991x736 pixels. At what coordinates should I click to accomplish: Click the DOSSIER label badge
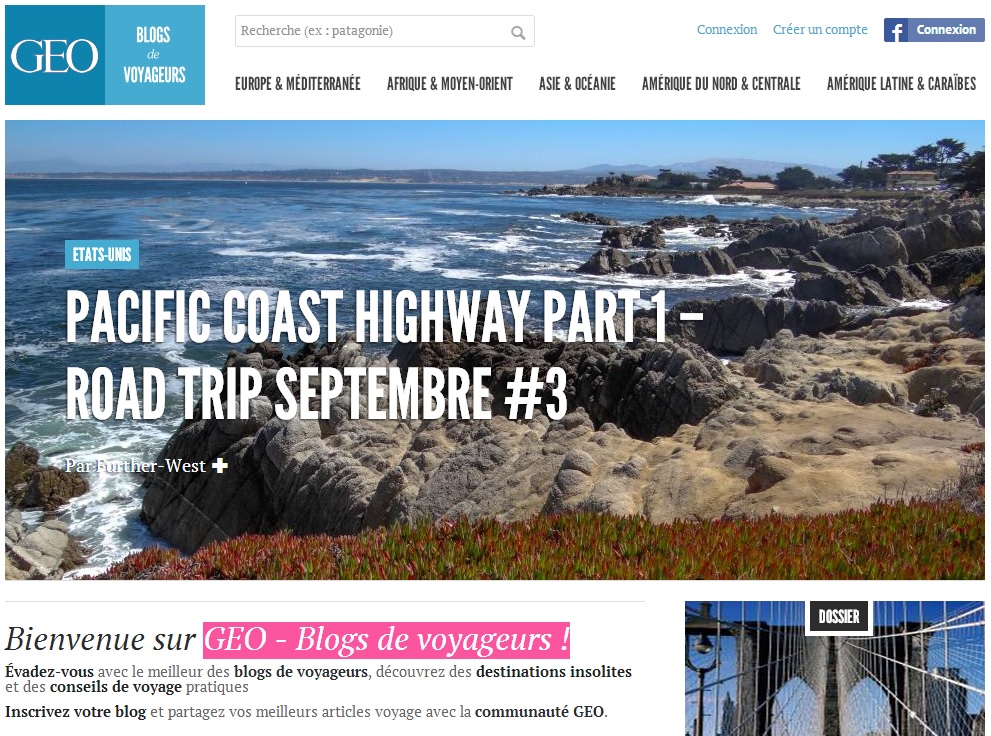coord(839,617)
